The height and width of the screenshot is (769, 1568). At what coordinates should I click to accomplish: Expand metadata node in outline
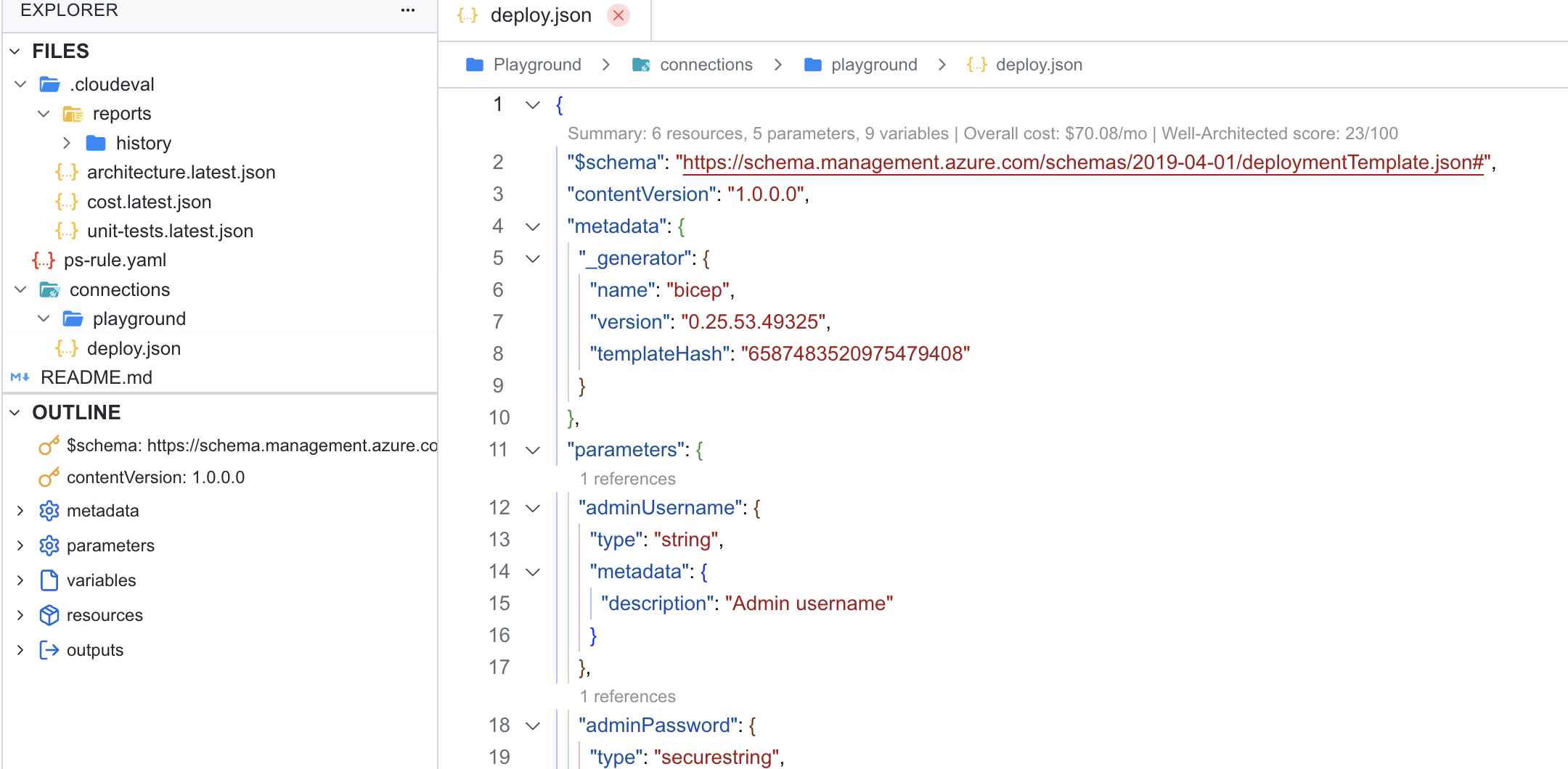pos(20,511)
